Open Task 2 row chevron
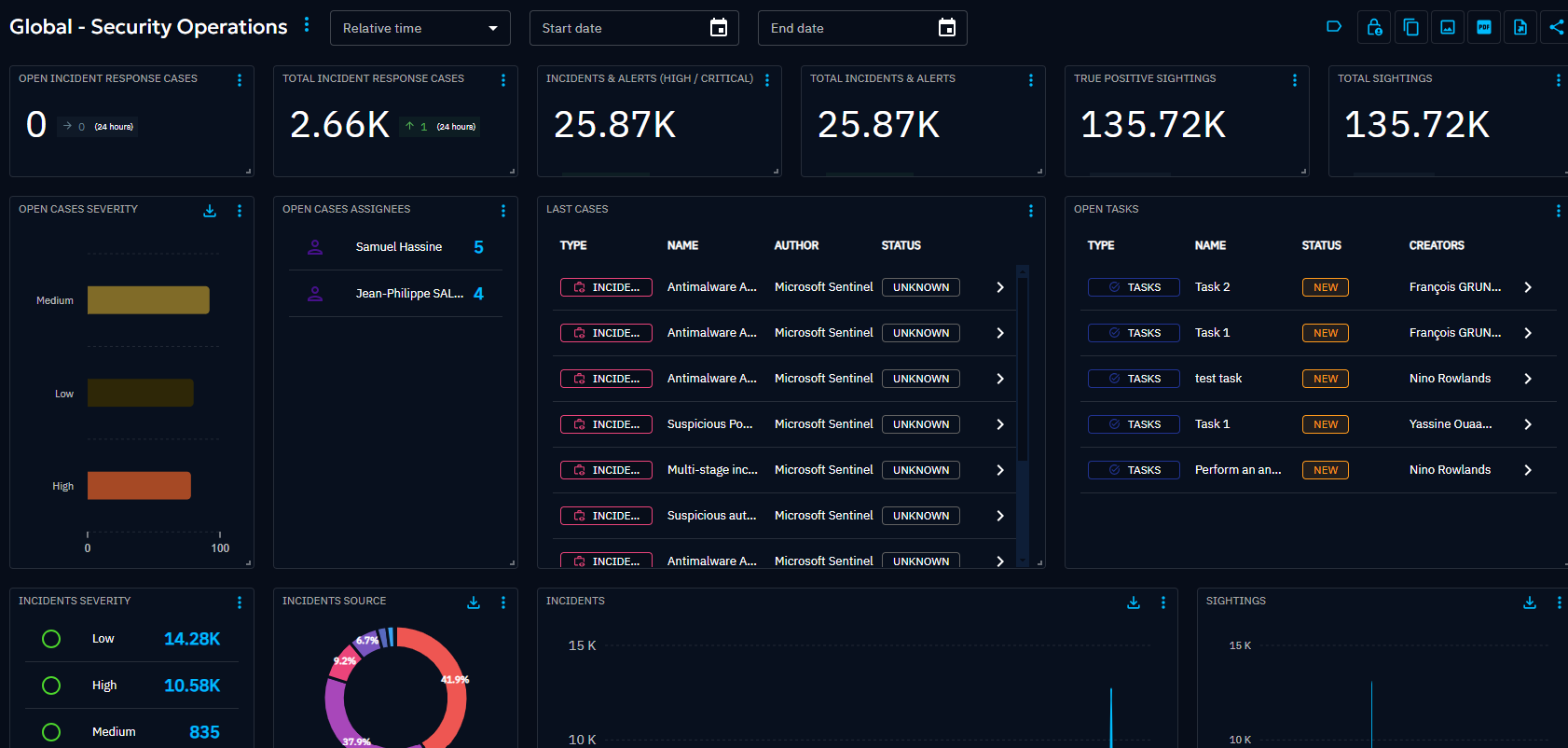1568x748 pixels. pyautogui.click(x=1528, y=287)
